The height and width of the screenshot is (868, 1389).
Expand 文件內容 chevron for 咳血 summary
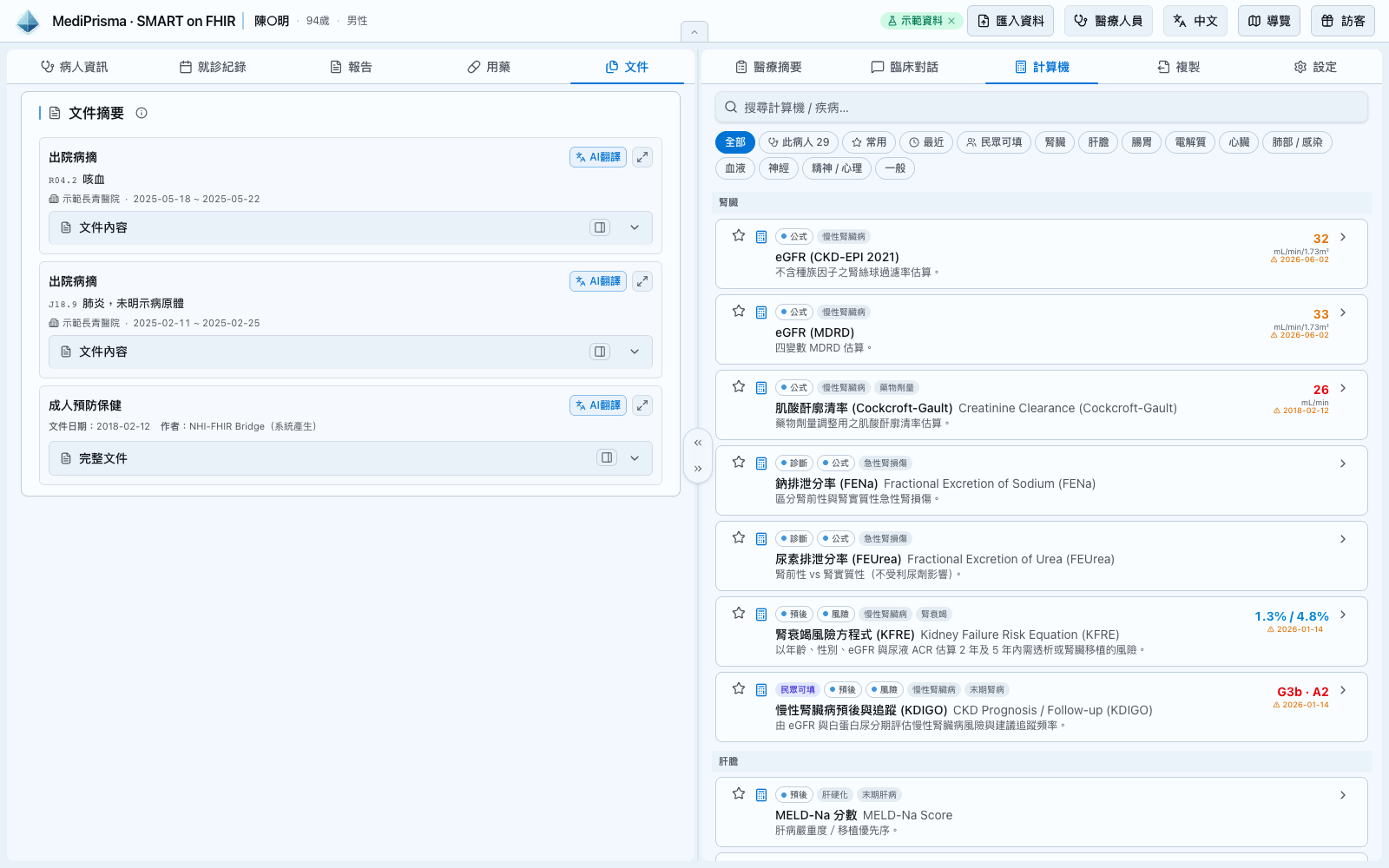coord(635,227)
